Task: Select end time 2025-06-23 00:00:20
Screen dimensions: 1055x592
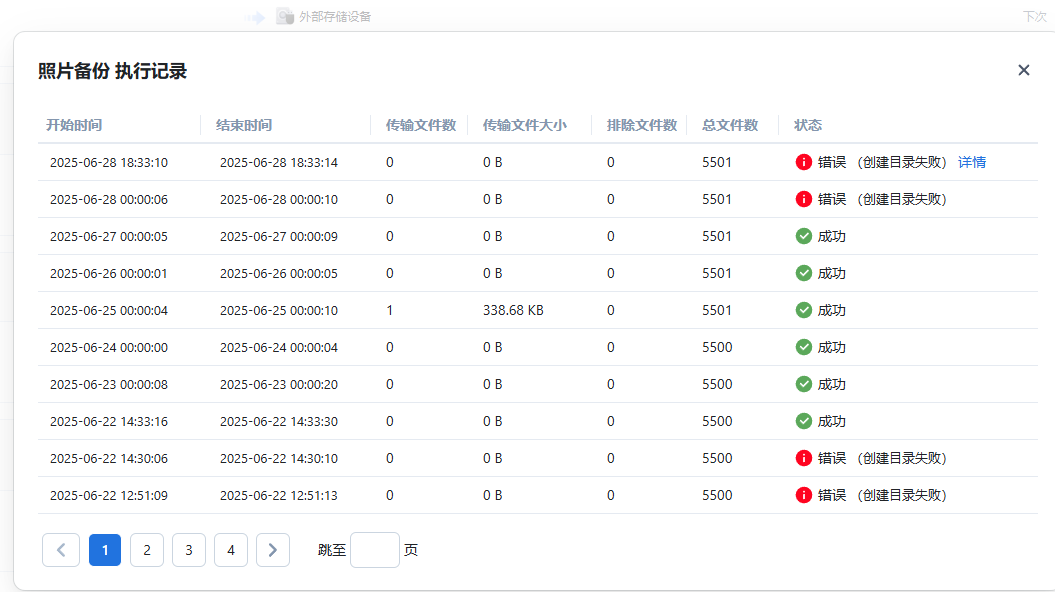Action: 279,384
